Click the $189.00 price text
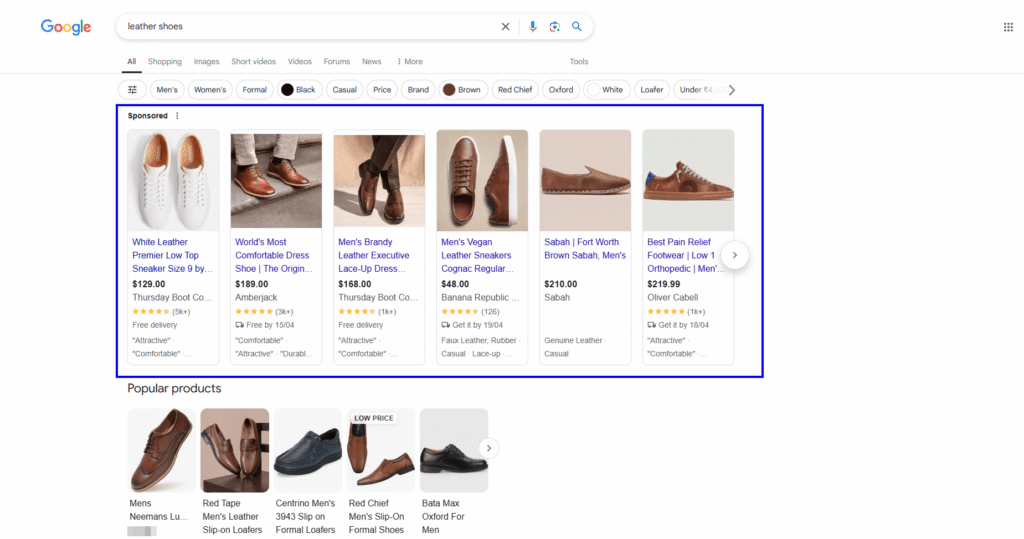This screenshot has height=539, width=1024. click(251, 284)
